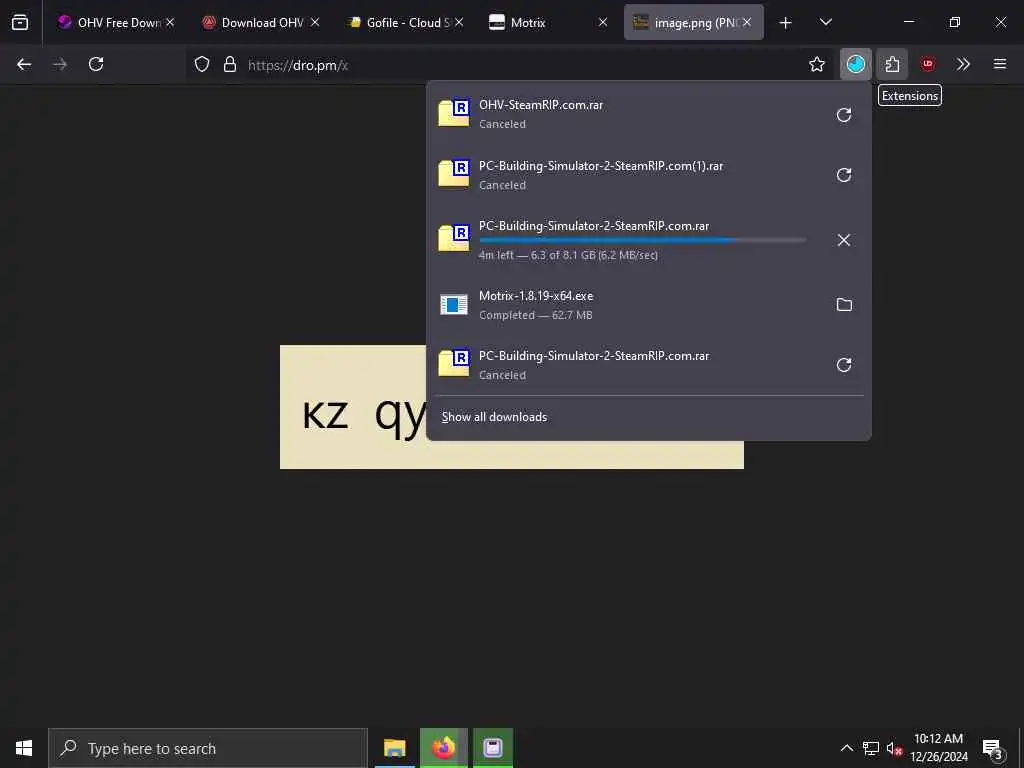
Task: Open the tracking protection shield icon
Action: pyautogui.click(x=202, y=64)
